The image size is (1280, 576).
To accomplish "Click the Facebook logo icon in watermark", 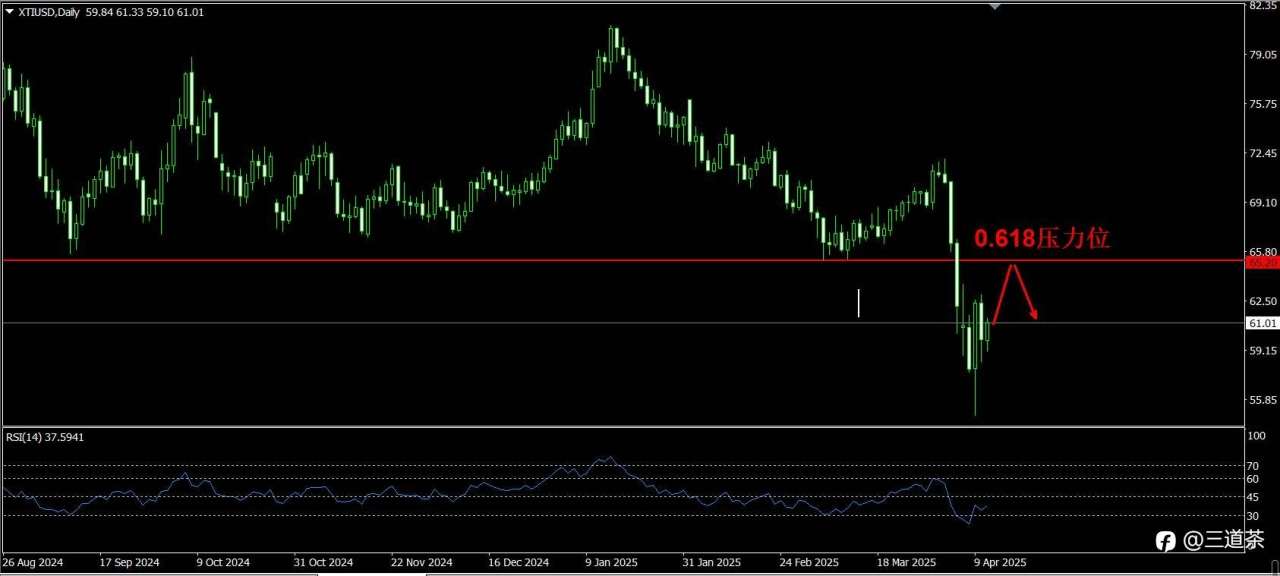I will [1166, 541].
